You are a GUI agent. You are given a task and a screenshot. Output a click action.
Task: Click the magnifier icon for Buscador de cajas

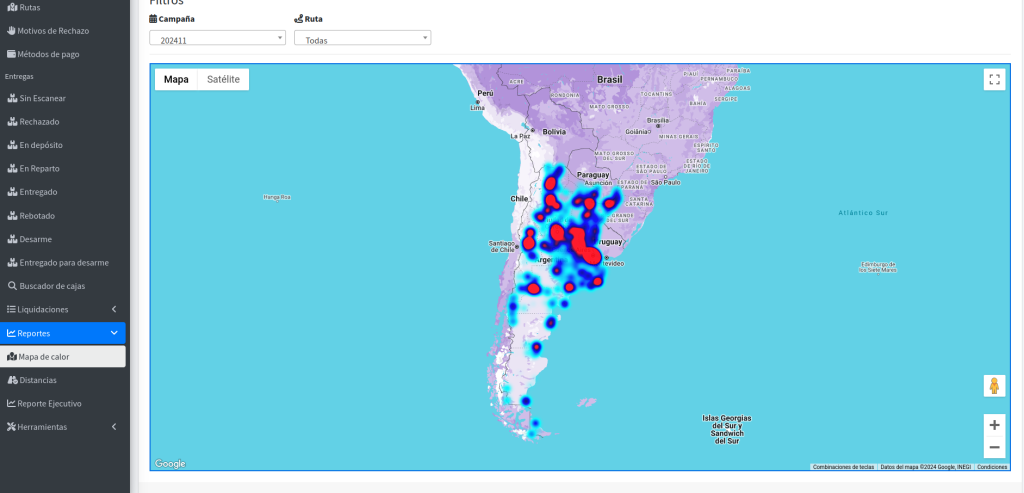click(12, 286)
